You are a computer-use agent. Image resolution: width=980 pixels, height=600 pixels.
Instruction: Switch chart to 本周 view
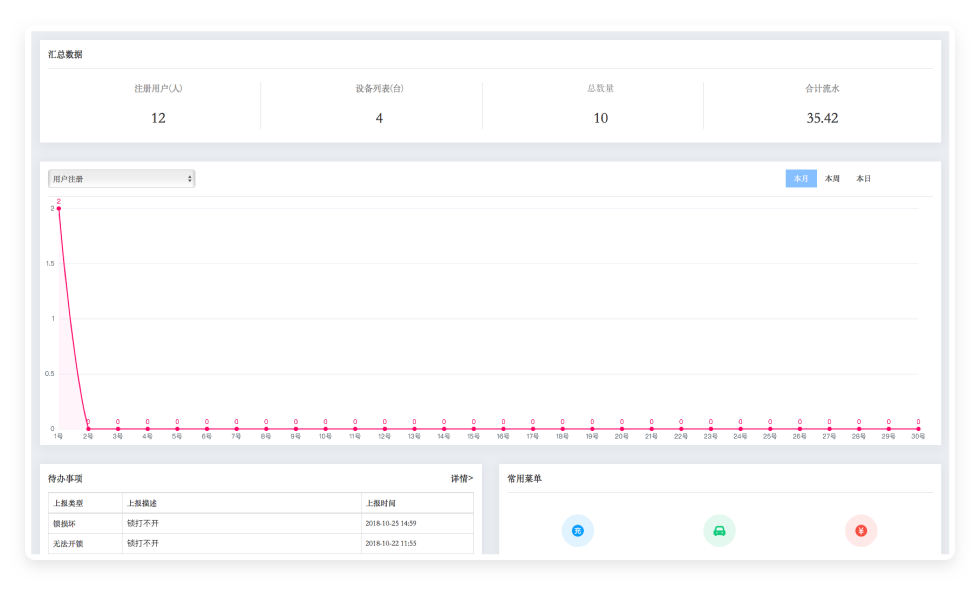(x=832, y=179)
